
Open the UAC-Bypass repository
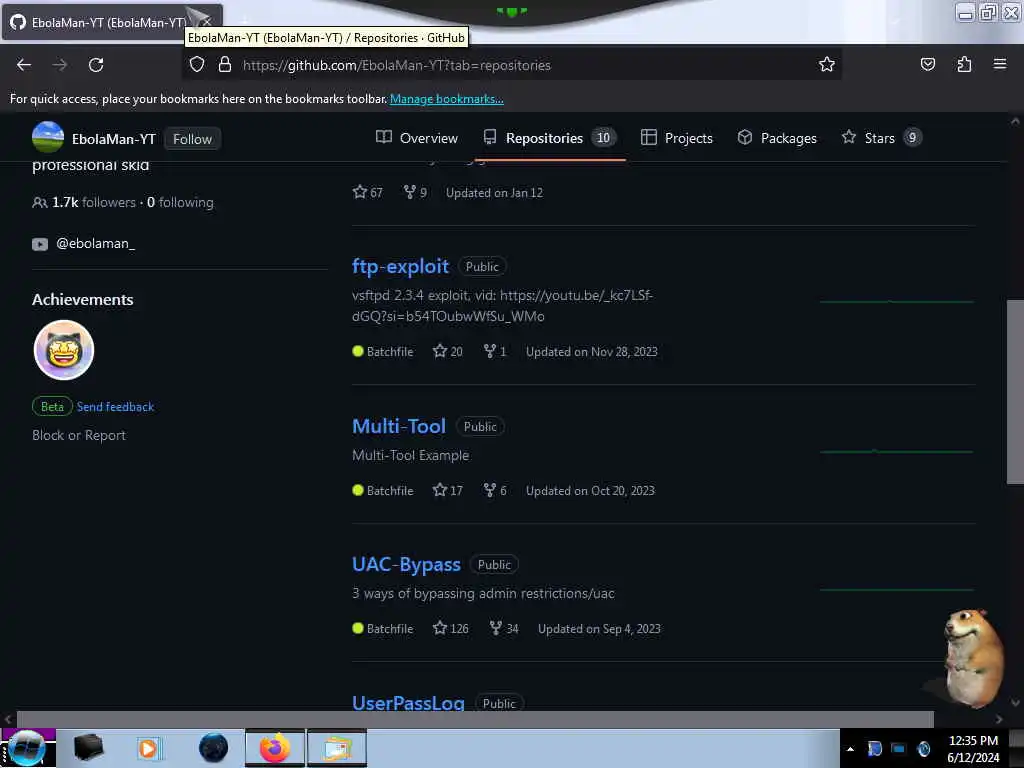click(406, 564)
